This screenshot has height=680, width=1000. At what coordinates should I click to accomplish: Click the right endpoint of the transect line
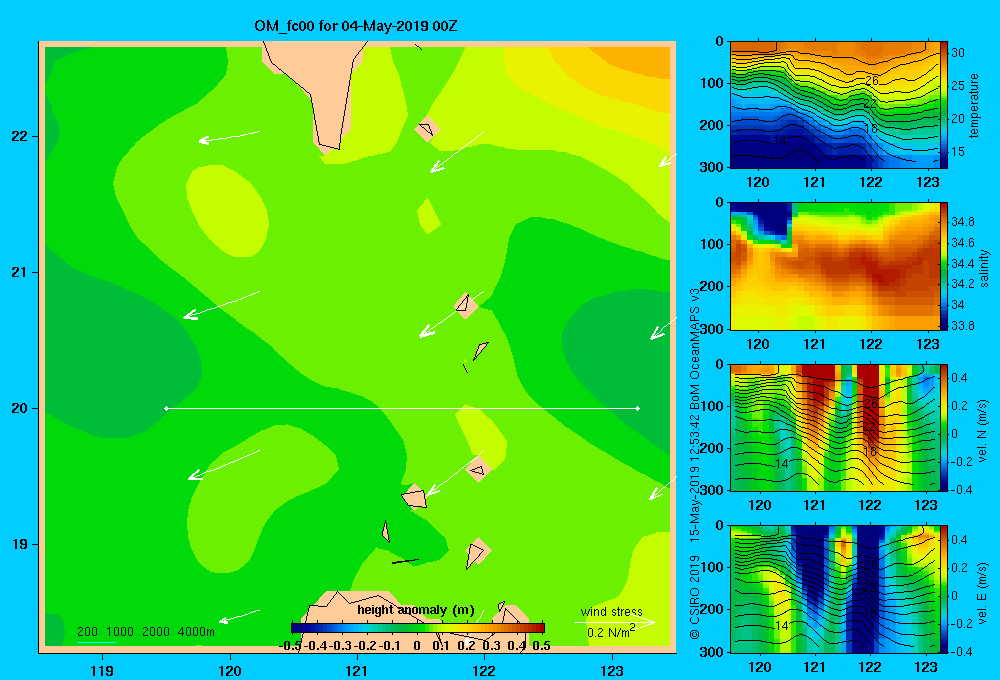click(x=638, y=408)
